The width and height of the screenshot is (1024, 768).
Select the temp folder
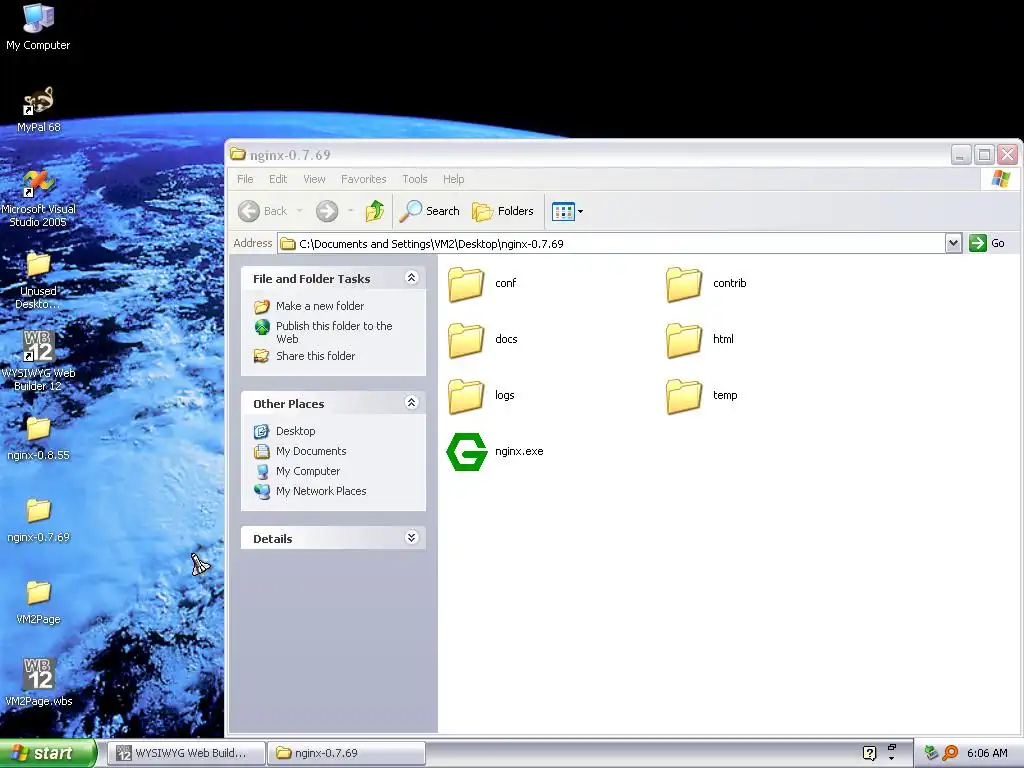point(702,396)
